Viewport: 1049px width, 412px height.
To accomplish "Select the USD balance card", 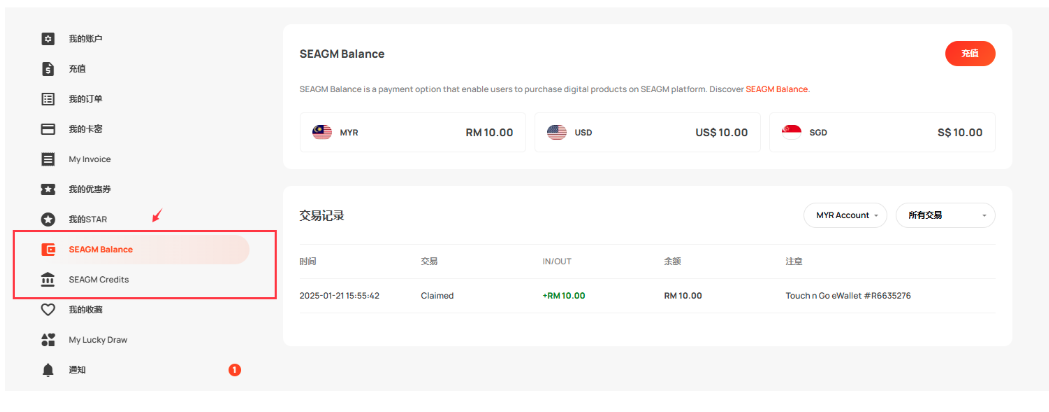I will pos(647,132).
